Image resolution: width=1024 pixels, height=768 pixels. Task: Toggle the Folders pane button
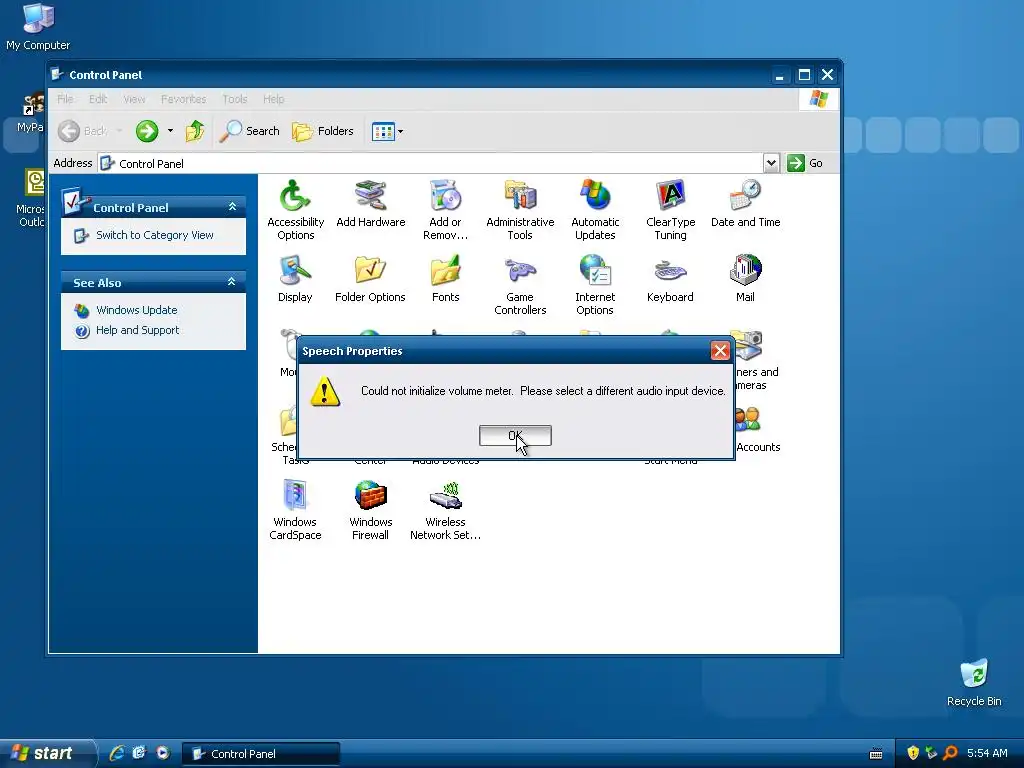click(323, 131)
